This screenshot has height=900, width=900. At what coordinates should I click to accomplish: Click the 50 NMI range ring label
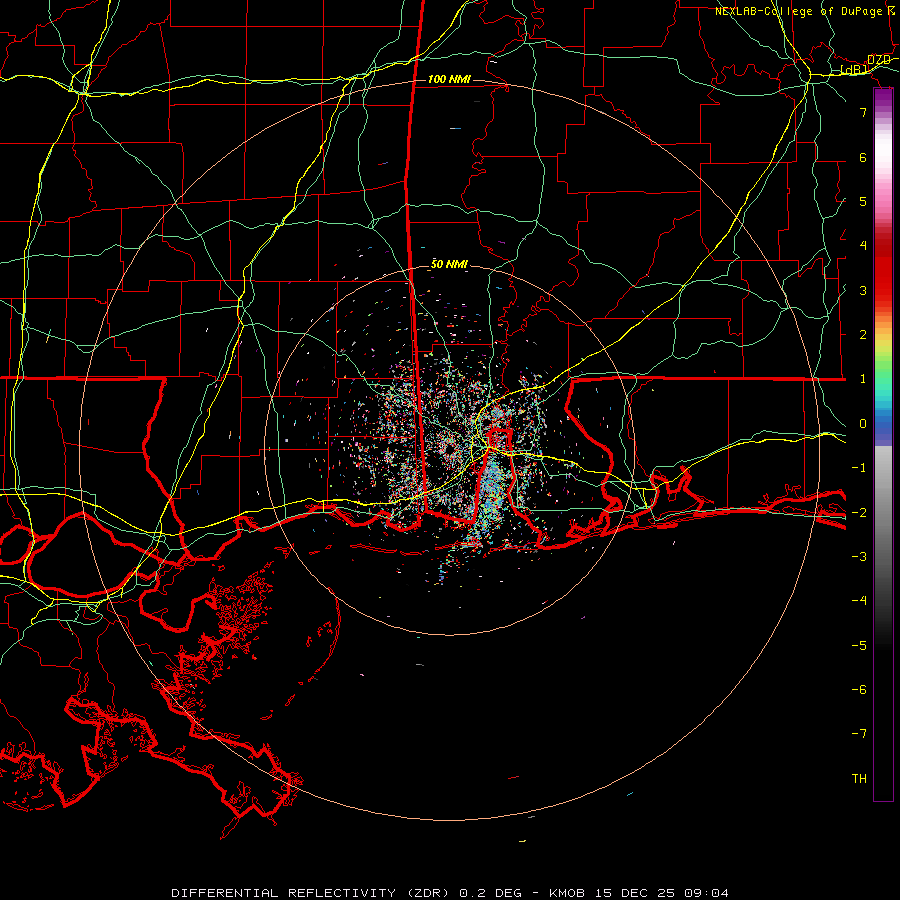click(x=449, y=264)
